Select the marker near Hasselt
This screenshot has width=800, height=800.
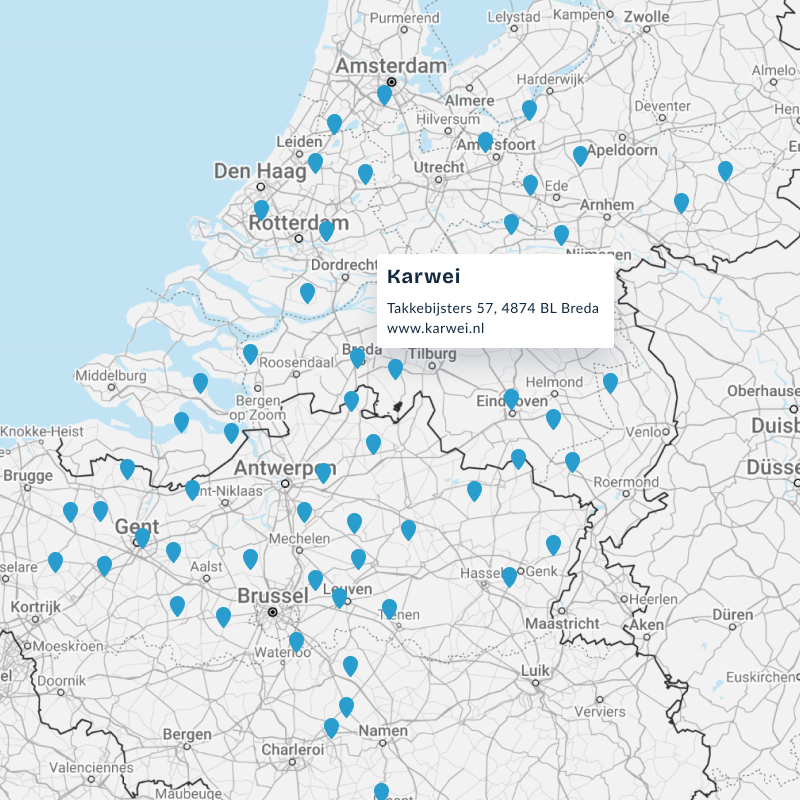coord(509,576)
